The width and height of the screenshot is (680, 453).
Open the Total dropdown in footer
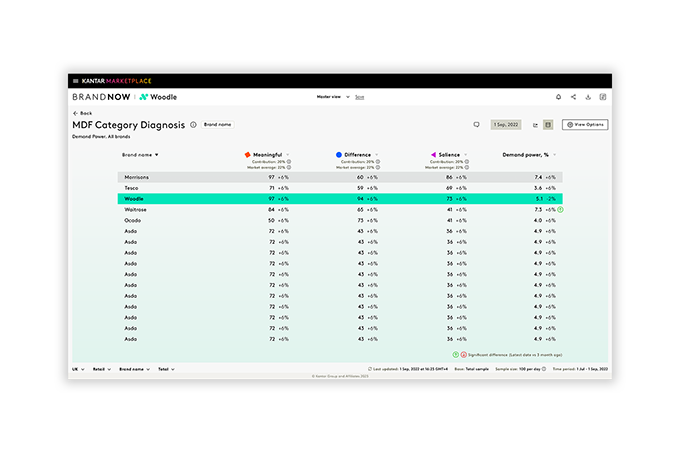tap(166, 369)
